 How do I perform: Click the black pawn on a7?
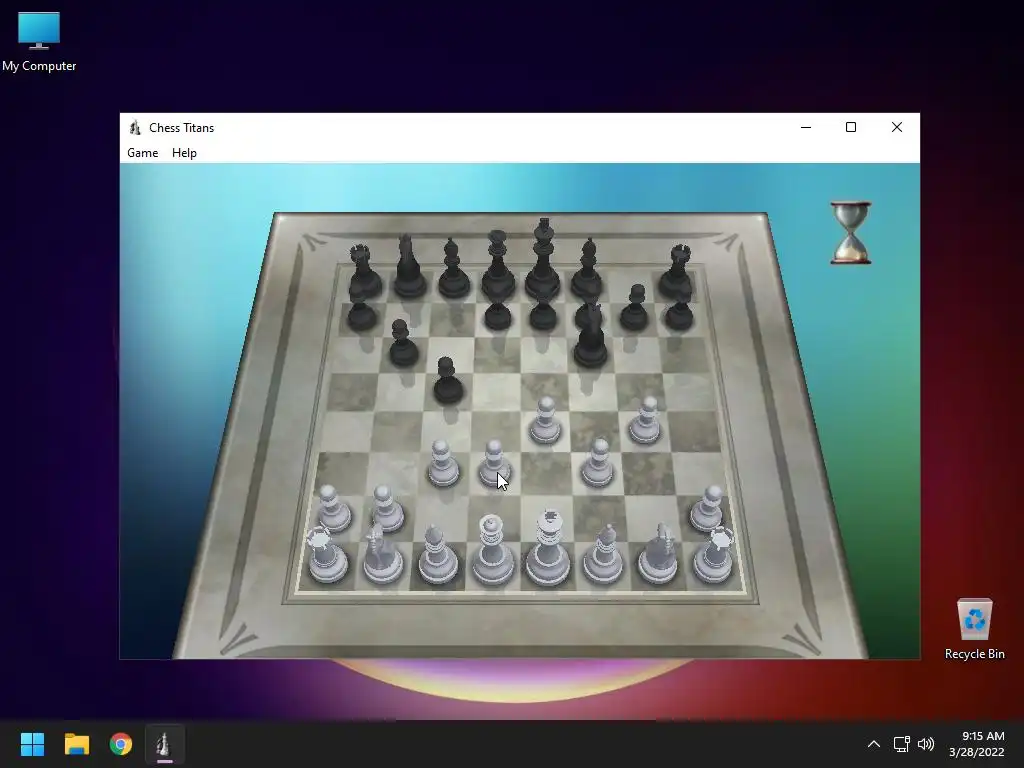362,313
